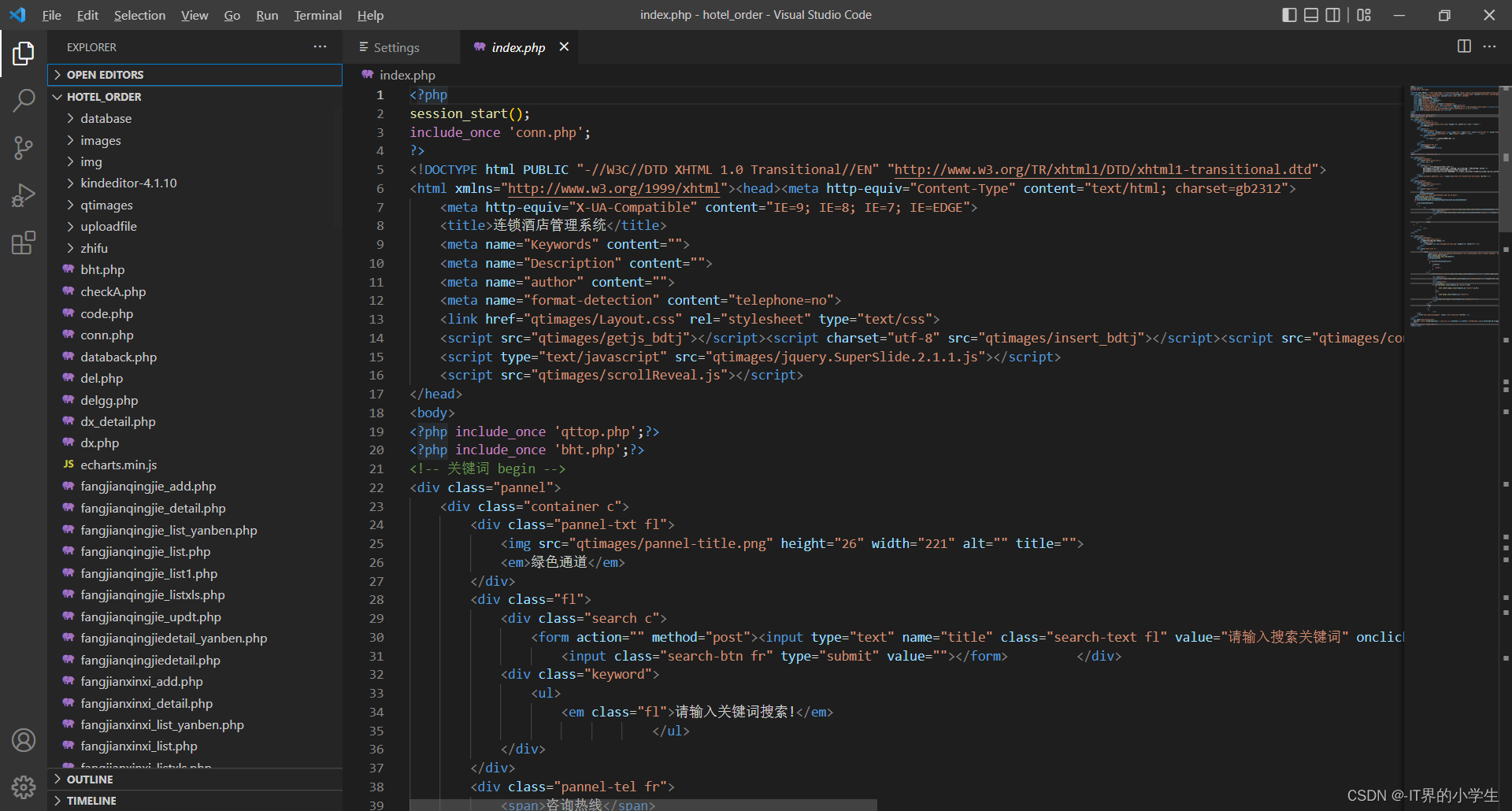This screenshot has width=1512, height=811.
Task: Follow the www.w3.org/1999/xhtml link
Action: [614, 188]
